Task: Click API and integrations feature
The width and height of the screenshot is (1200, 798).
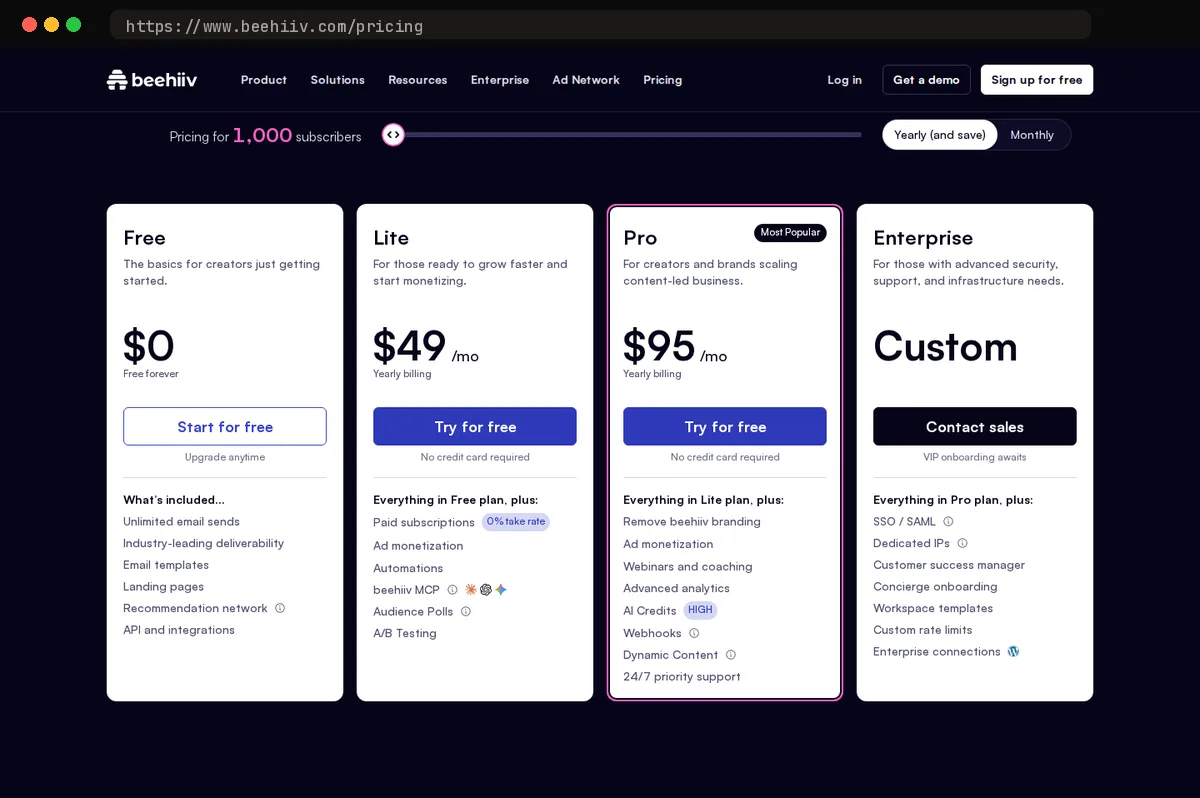Action: click(x=179, y=630)
